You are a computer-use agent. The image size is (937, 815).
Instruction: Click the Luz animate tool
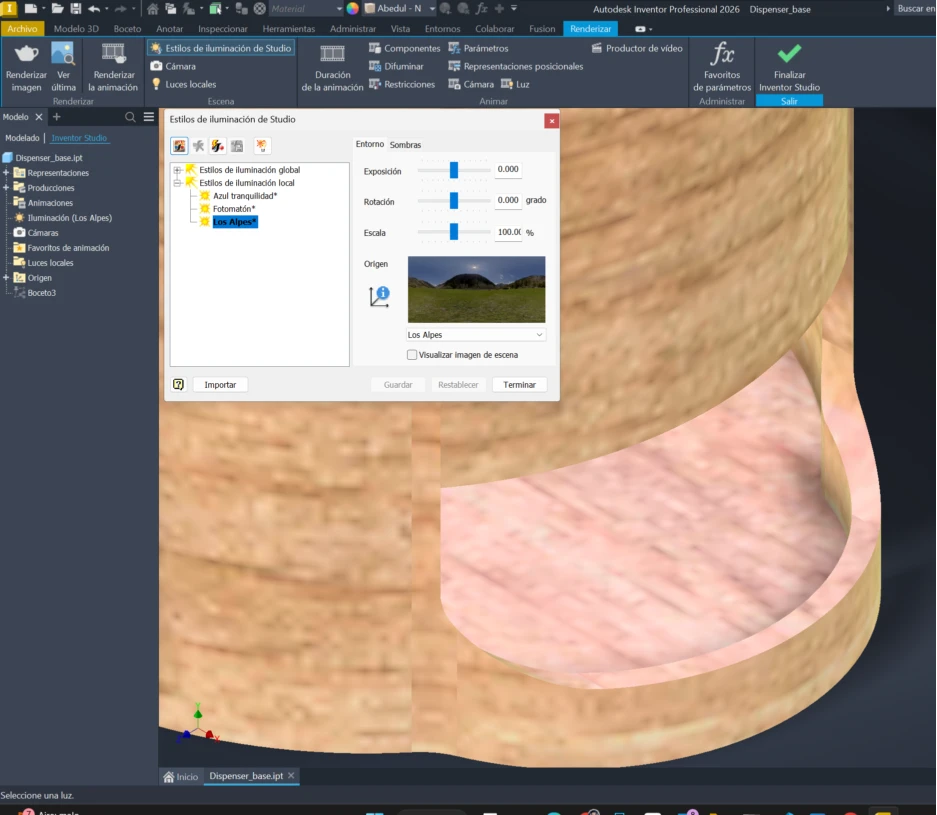(515, 84)
